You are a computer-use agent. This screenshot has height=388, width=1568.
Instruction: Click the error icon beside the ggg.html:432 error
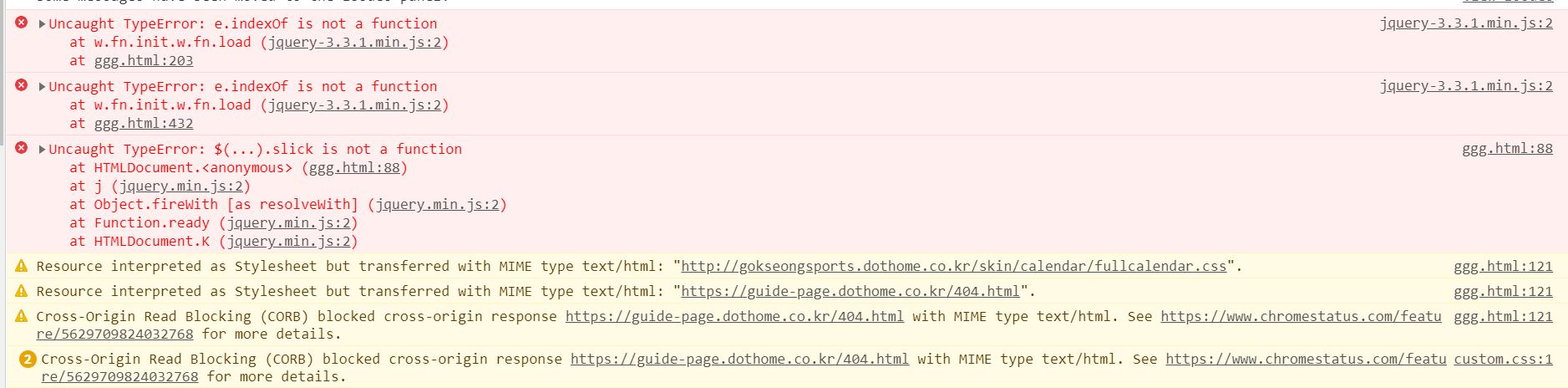point(22,85)
